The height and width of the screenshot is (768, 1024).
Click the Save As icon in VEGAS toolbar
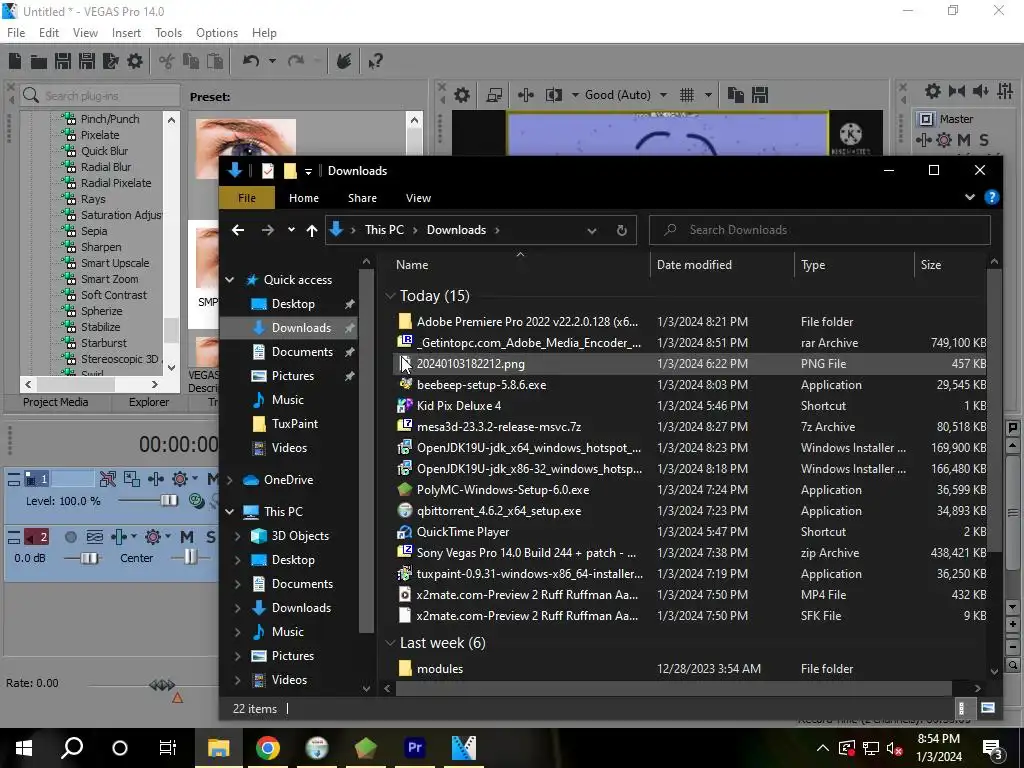(x=87, y=61)
